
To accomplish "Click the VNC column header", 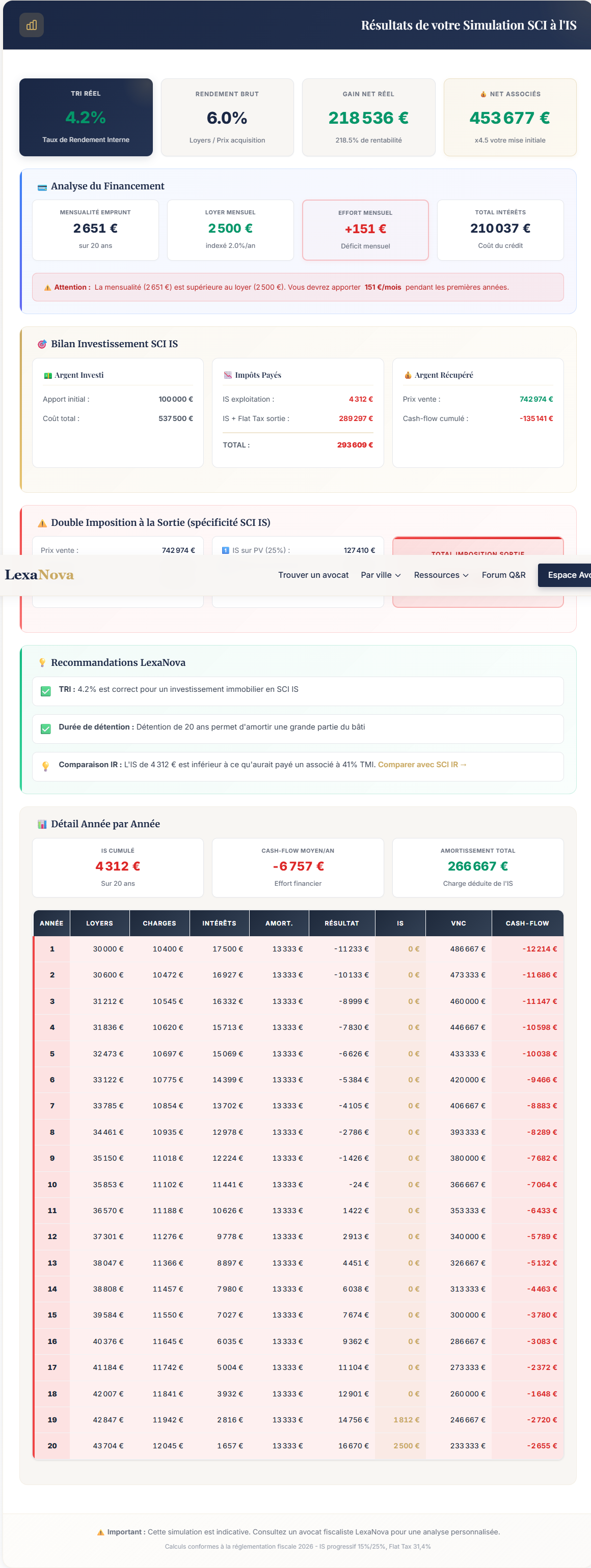I will (459, 923).
